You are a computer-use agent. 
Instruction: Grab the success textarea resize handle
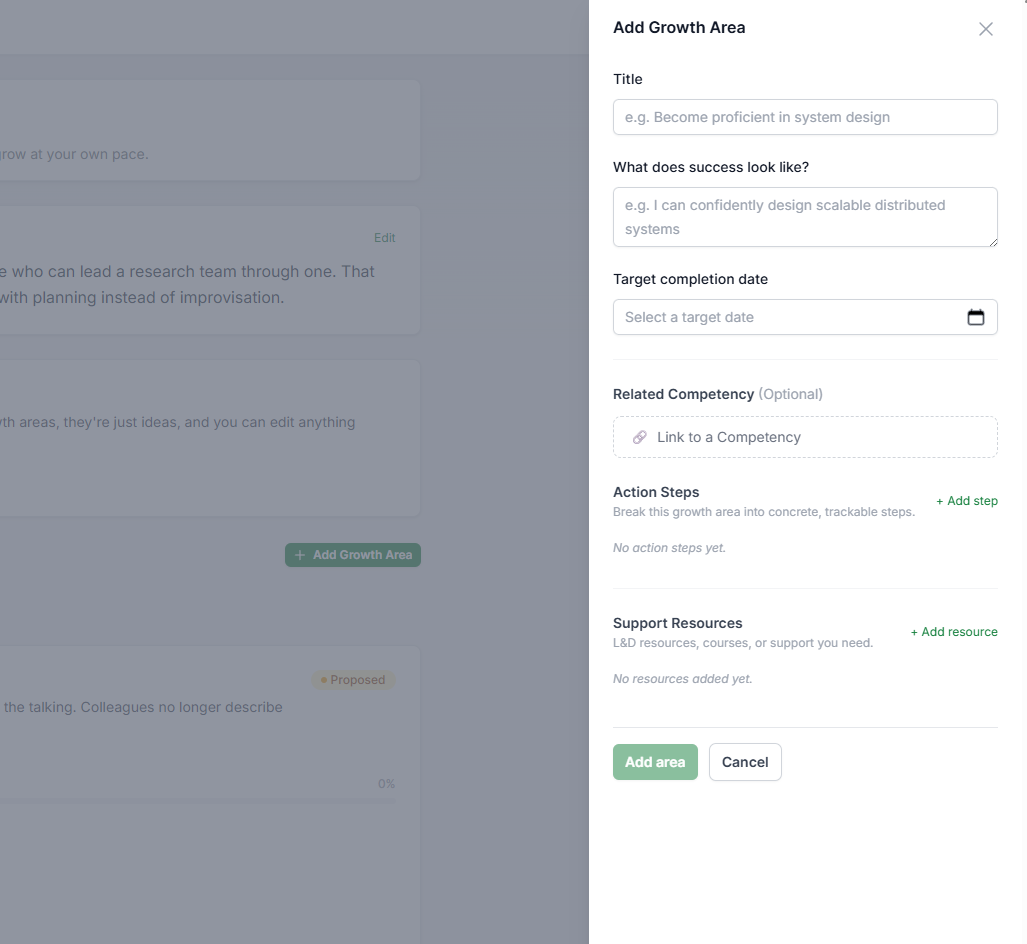993,242
